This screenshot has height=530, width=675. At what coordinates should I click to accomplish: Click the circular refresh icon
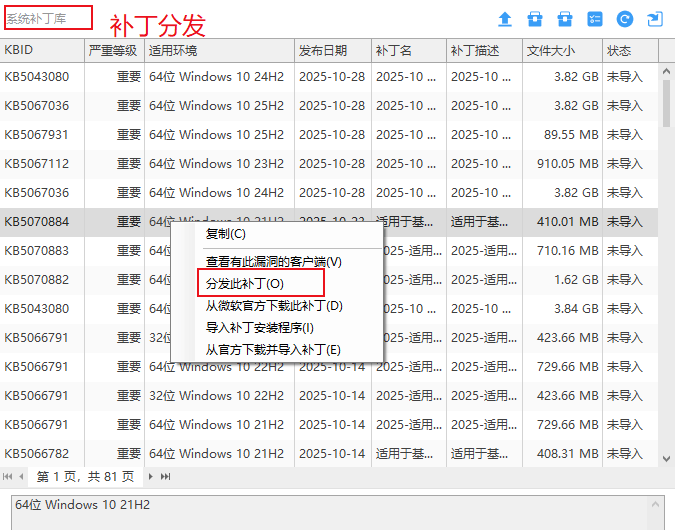point(625,19)
